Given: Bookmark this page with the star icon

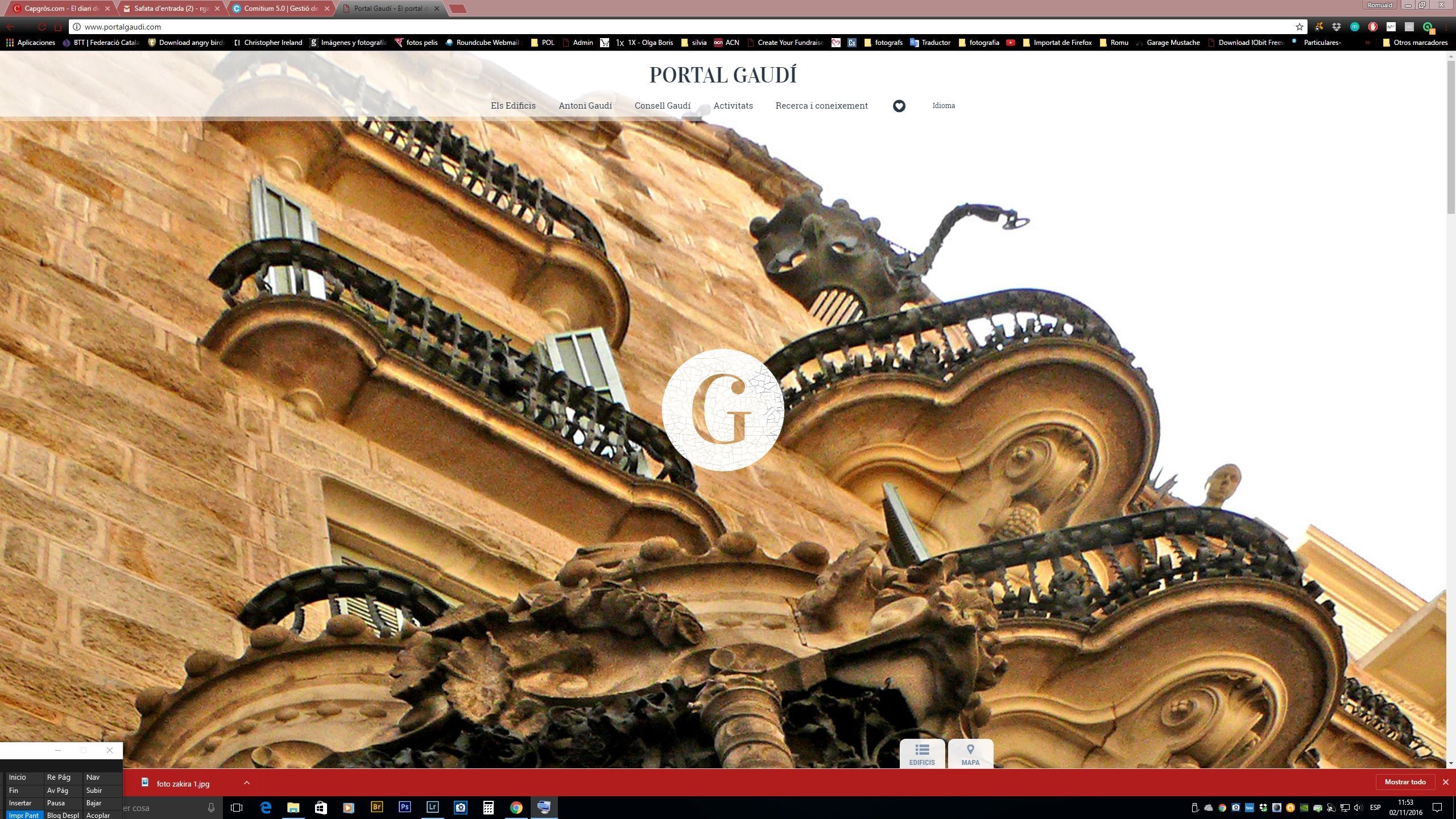Looking at the screenshot, I should click(x=1300, y=27).
